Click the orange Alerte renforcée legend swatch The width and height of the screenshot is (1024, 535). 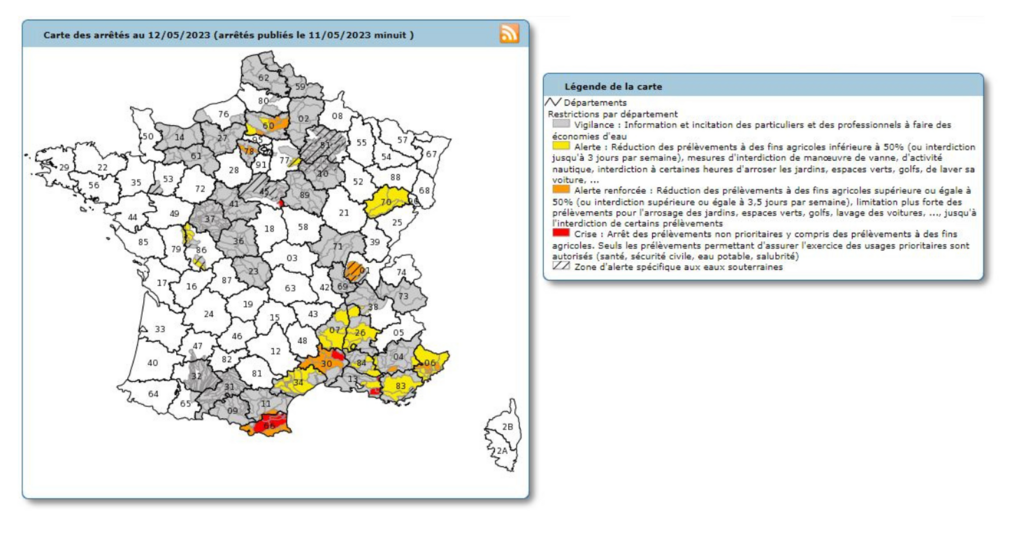coord(558,190)
